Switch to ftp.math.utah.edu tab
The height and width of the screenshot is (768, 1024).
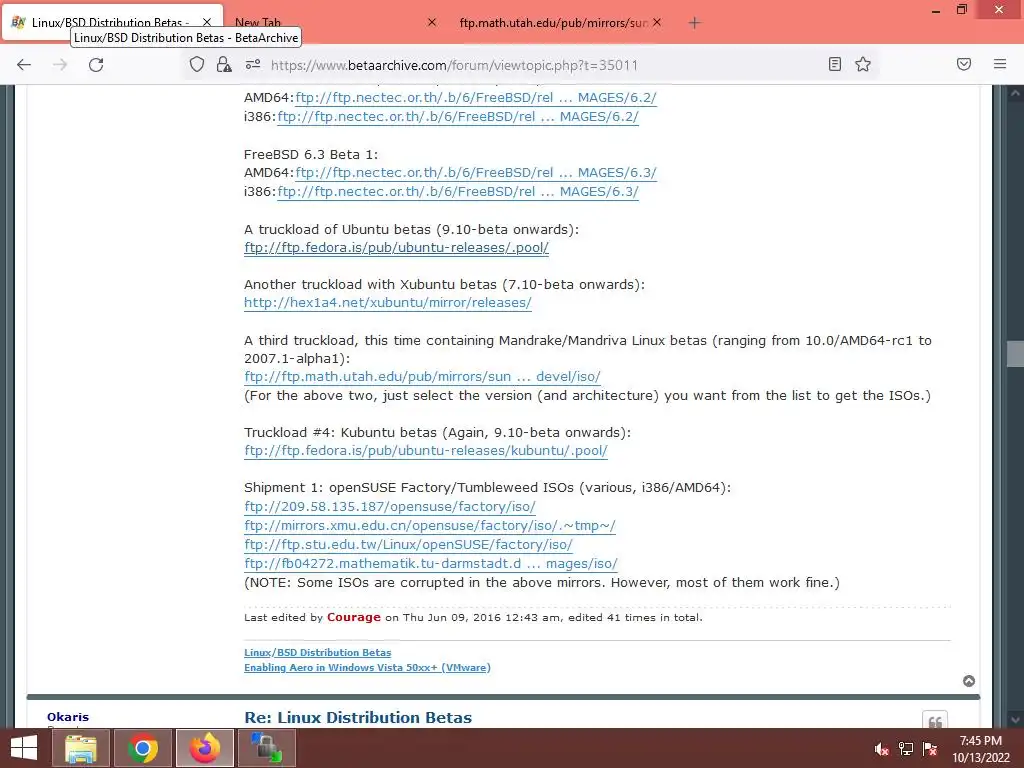(x=553, y=23)
